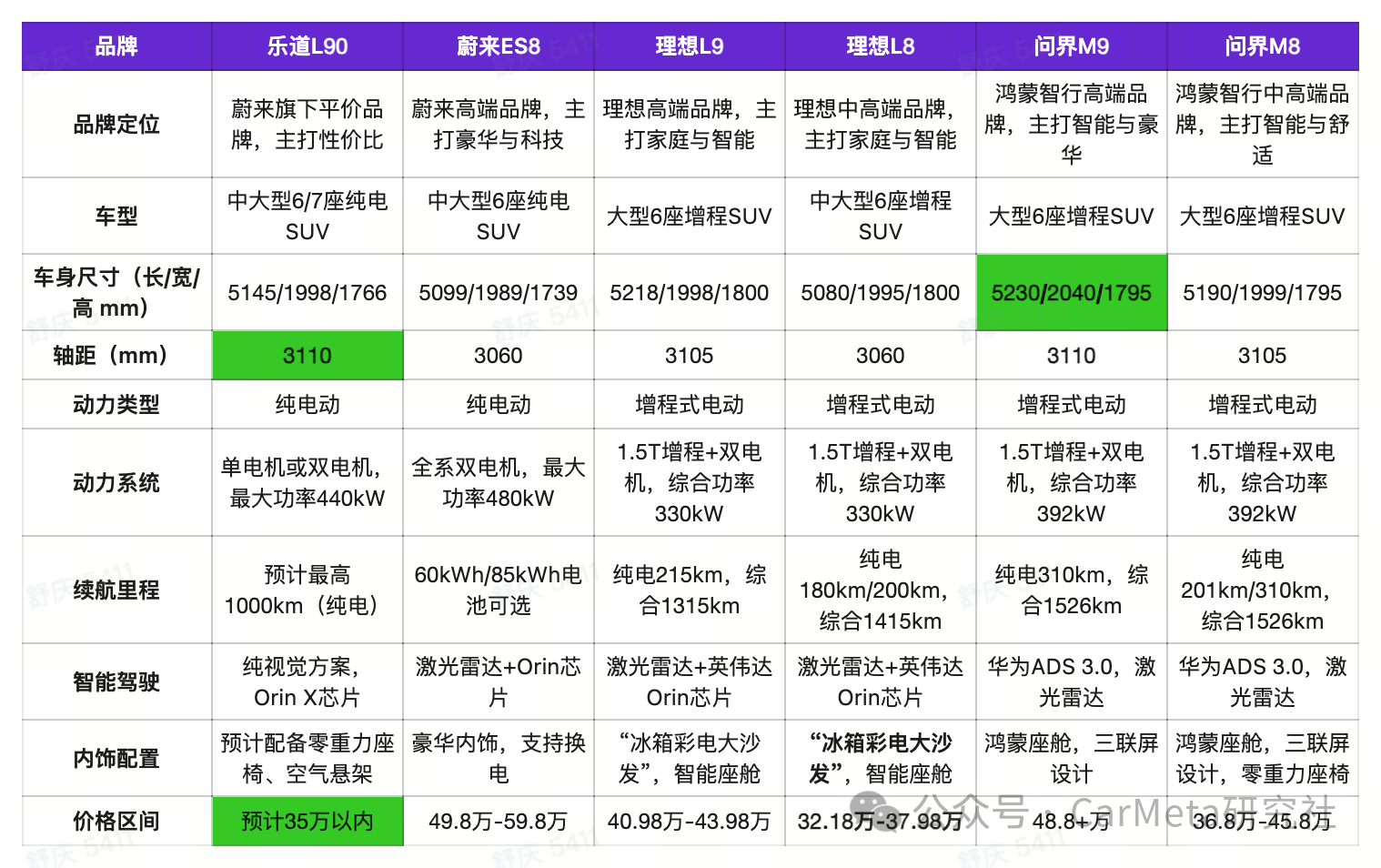1381x868 pixels.
Task: Click the green 预计35万以内 price cell
Action: pyautogui.click(x=307, y=822)
